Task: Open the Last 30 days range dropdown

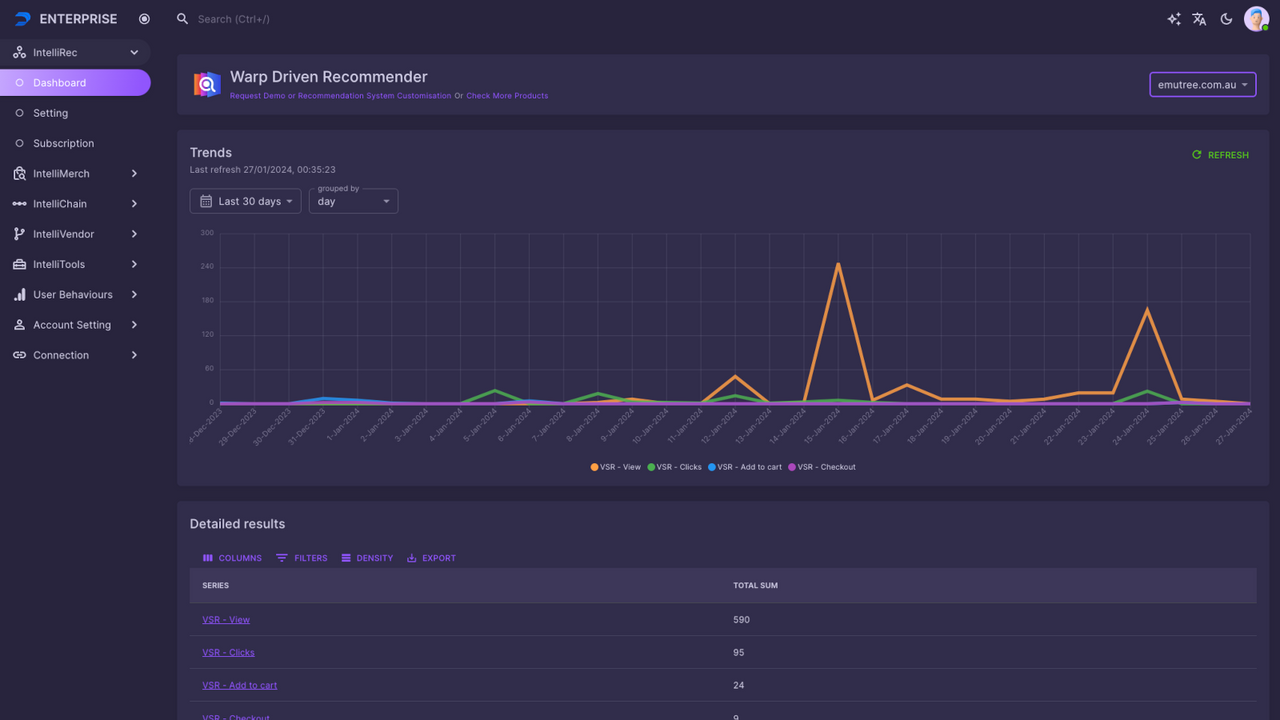Action: pyautogui.click(x=245, y=201)
